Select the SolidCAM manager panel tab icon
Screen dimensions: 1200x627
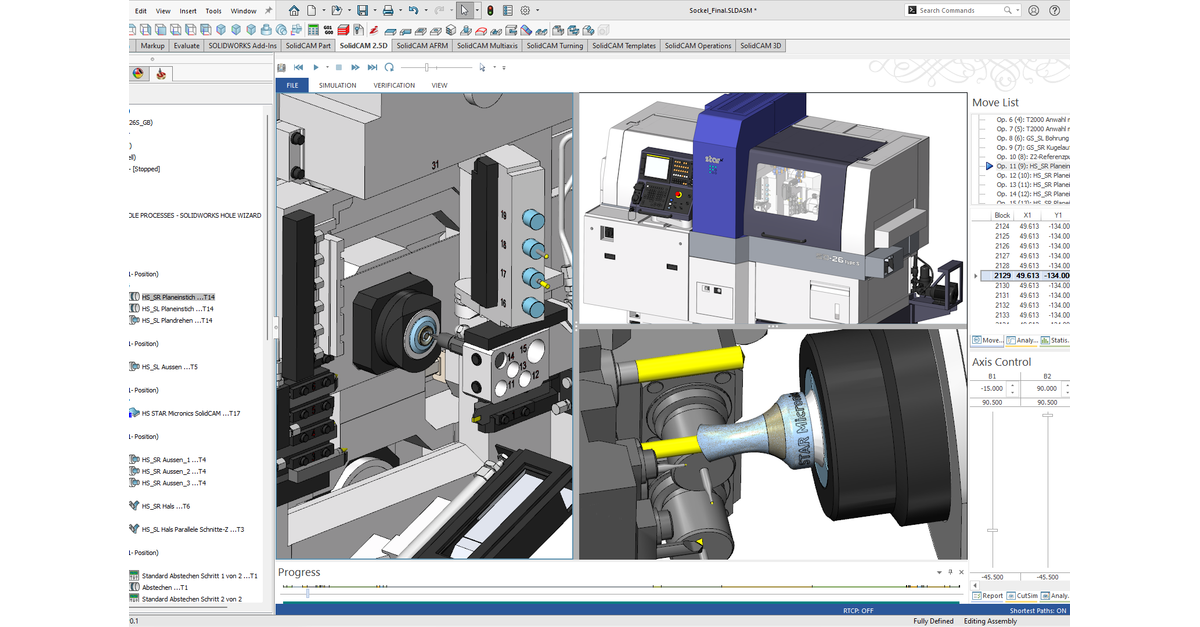tap(161, 73)
